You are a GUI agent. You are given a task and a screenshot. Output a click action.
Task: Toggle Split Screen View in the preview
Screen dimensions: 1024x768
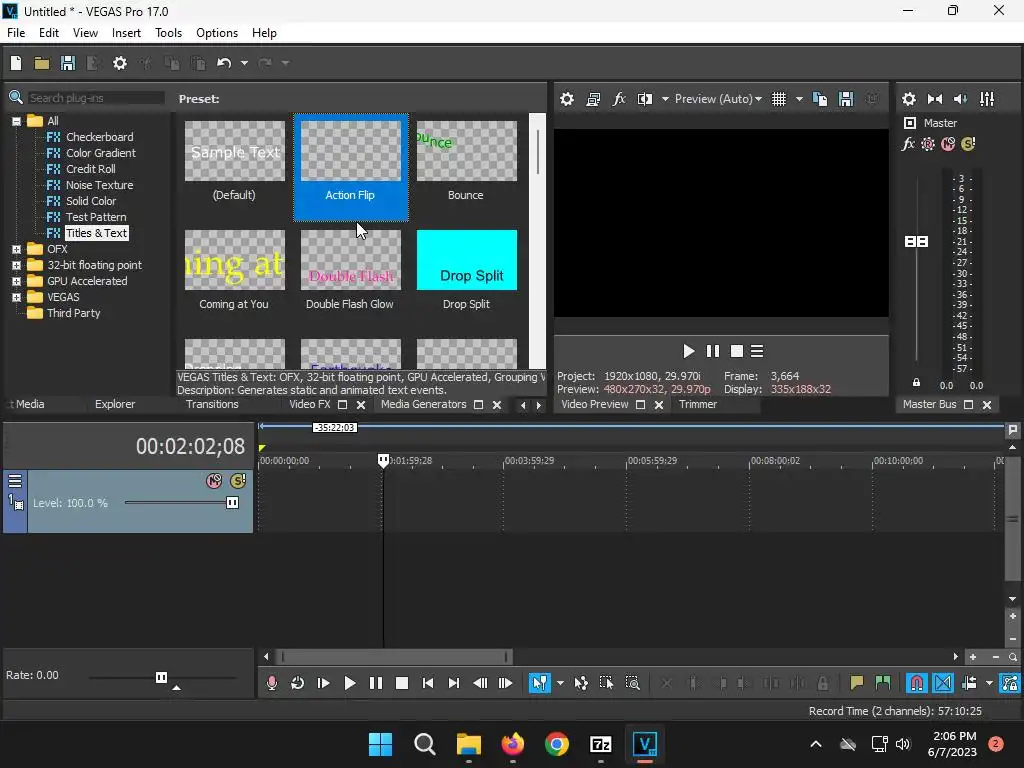point(645,99)
